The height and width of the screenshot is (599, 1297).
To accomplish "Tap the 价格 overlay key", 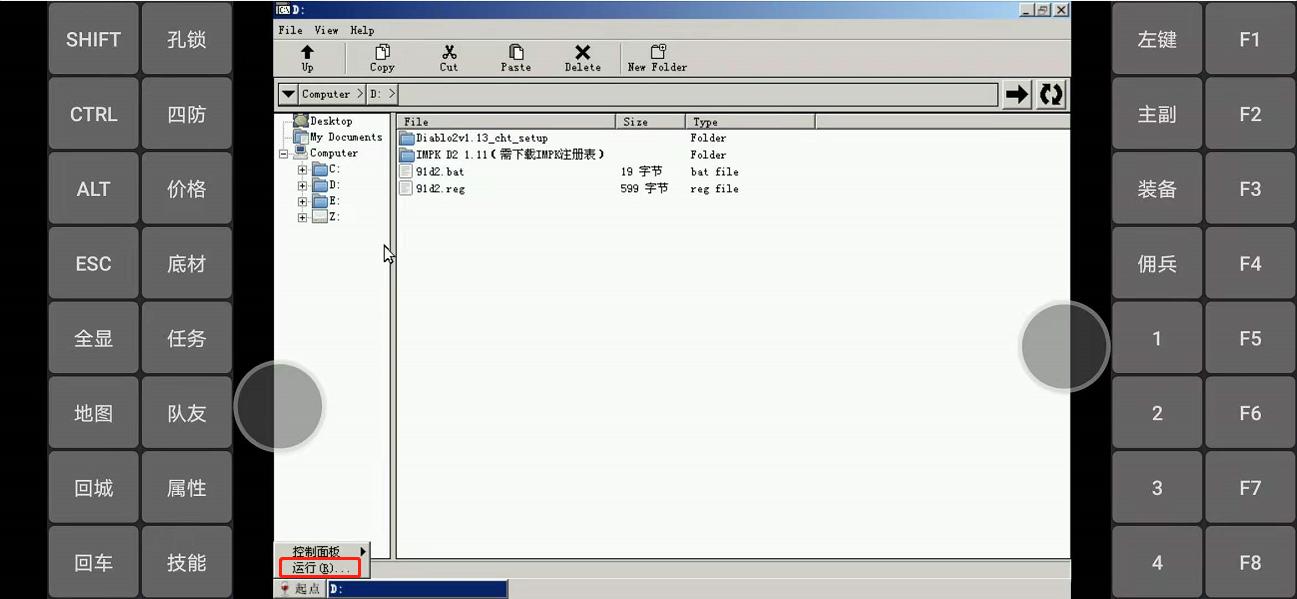I will [x=187, y=189].
